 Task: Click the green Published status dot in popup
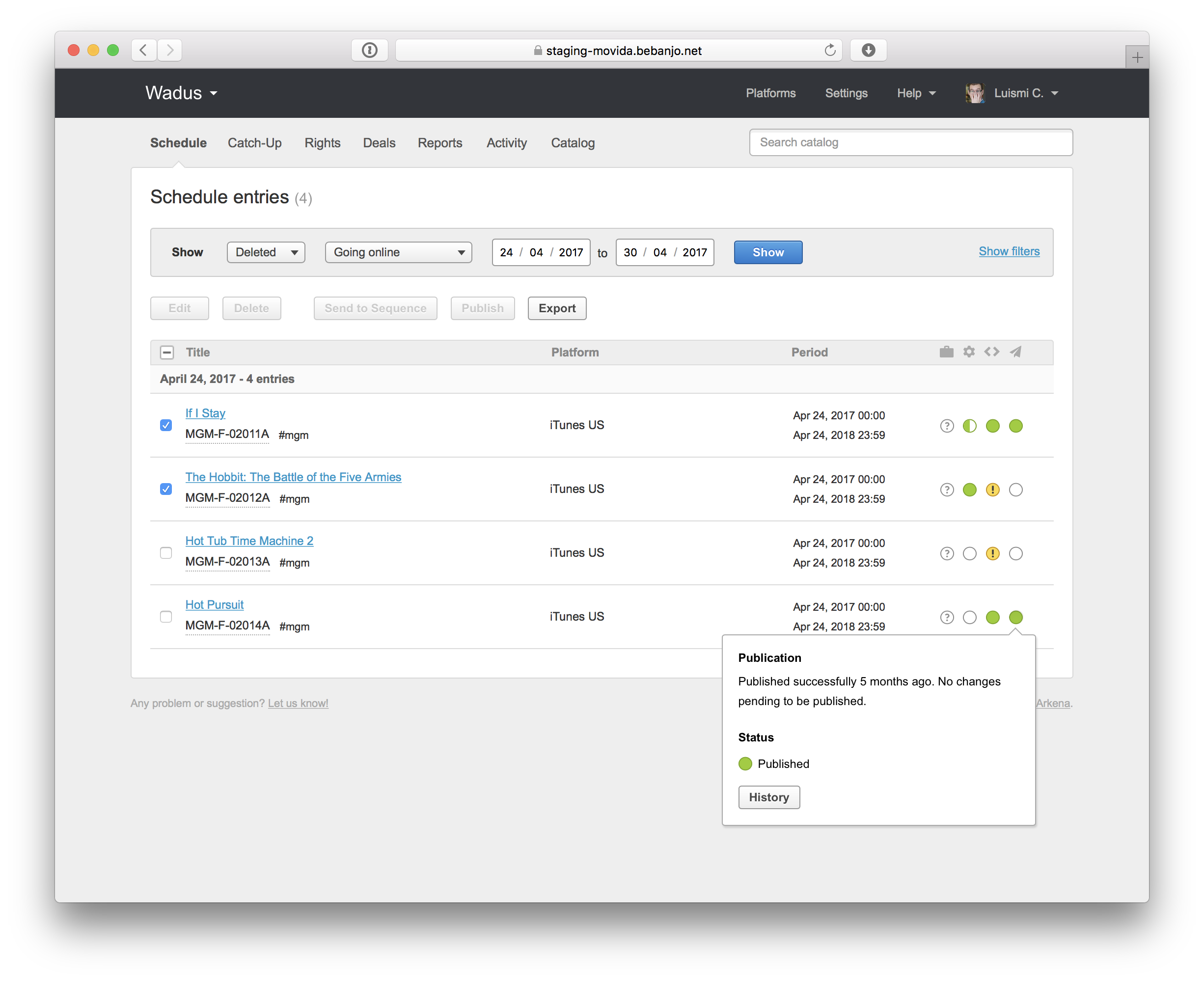pyautogui.click(x=745, y=764)
